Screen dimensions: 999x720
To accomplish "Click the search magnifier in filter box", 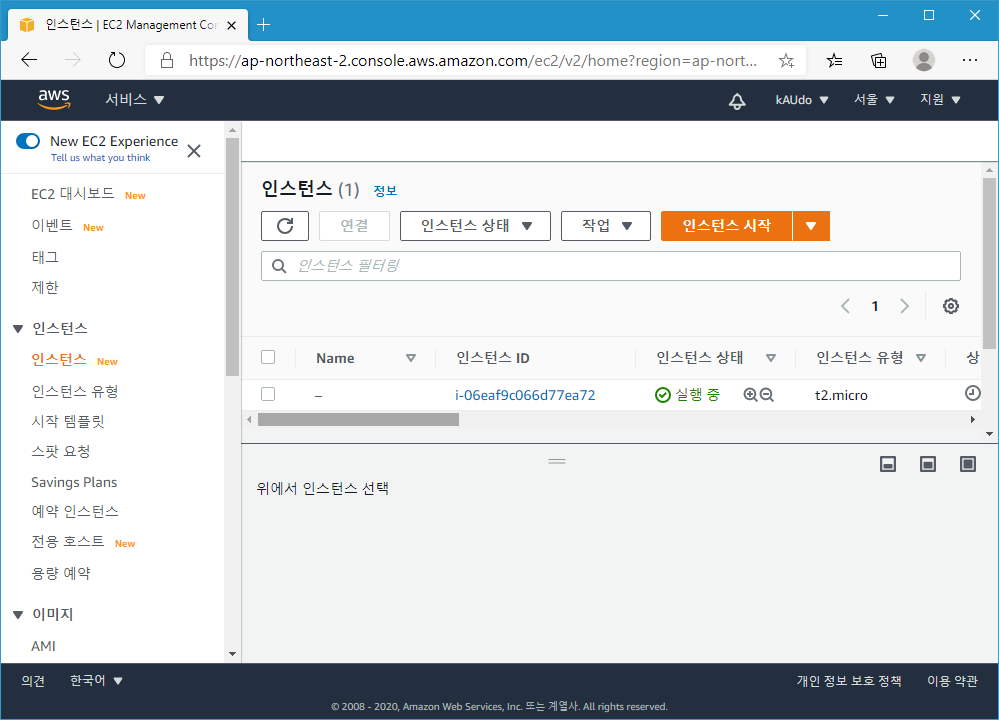I will (279, 266).
